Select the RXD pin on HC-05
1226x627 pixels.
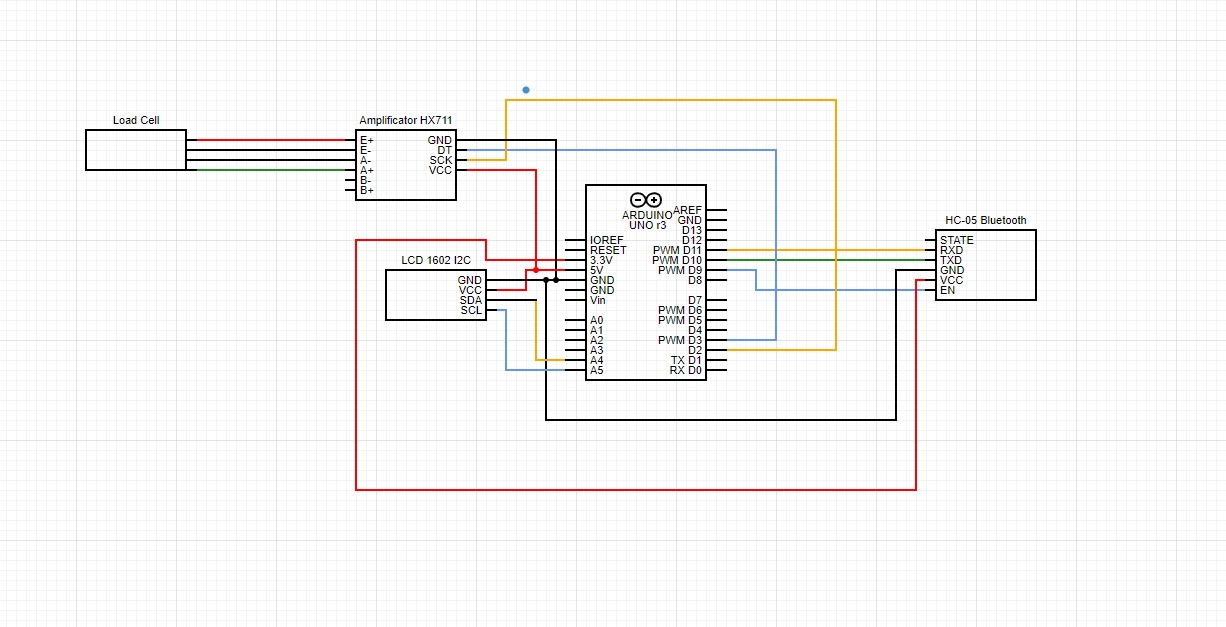point(951,250)
